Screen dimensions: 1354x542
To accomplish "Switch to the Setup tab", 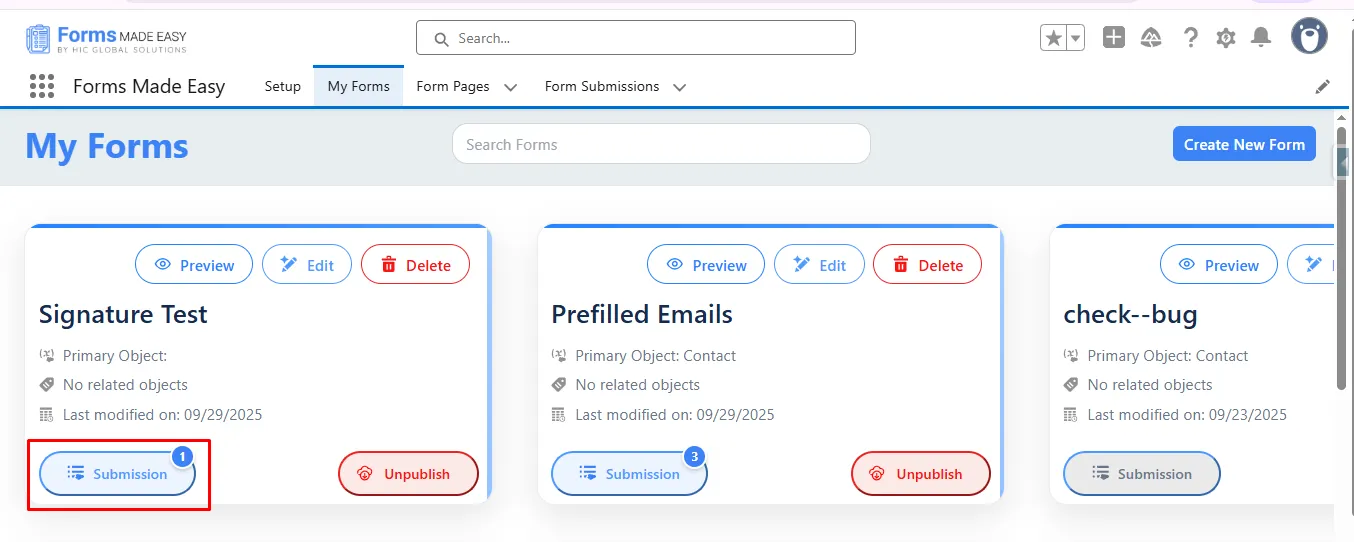I will pos(282,86).
